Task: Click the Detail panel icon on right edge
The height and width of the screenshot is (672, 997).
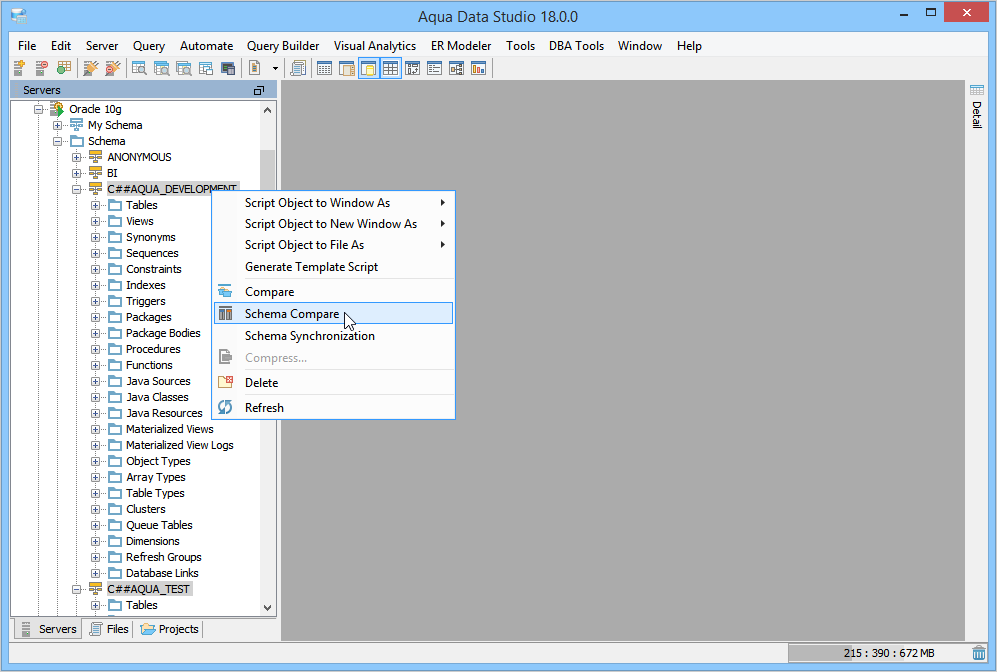Action: coord(977,90)
